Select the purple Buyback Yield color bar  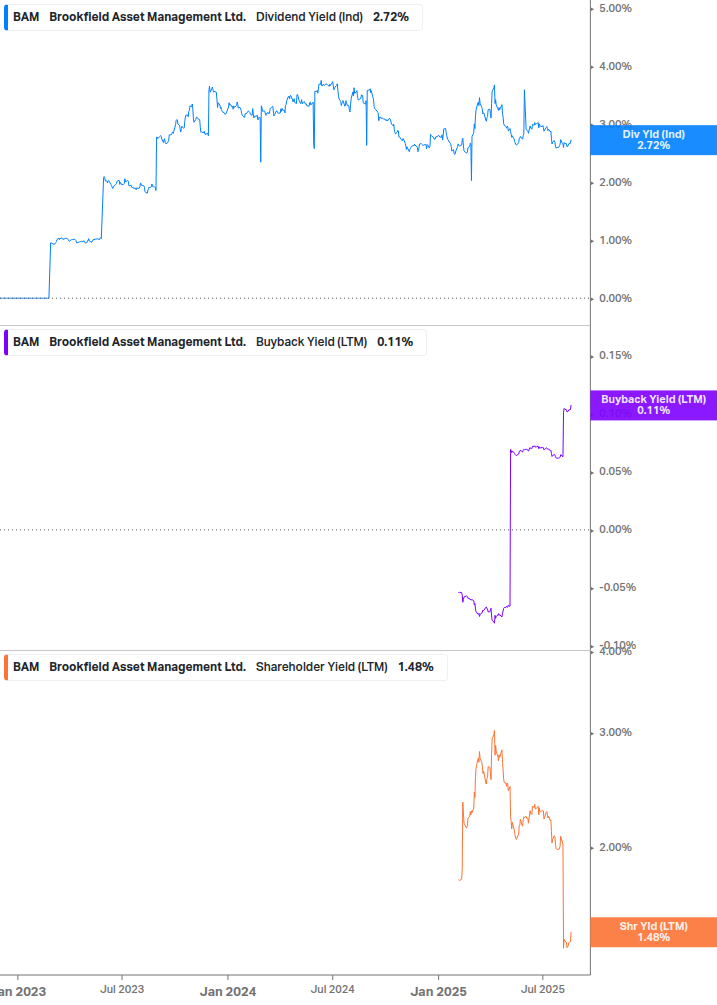[x=6, y=342]
